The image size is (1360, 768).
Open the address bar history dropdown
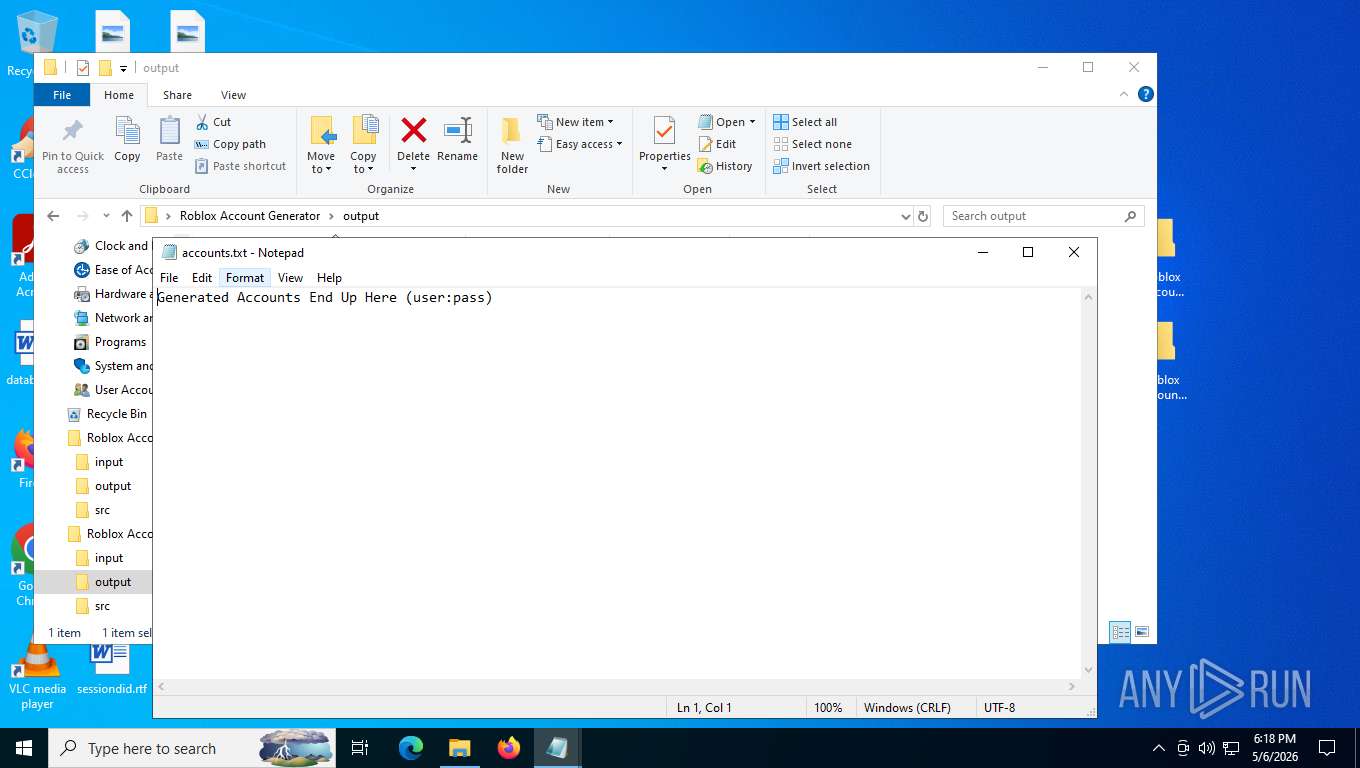click(905, 216)
